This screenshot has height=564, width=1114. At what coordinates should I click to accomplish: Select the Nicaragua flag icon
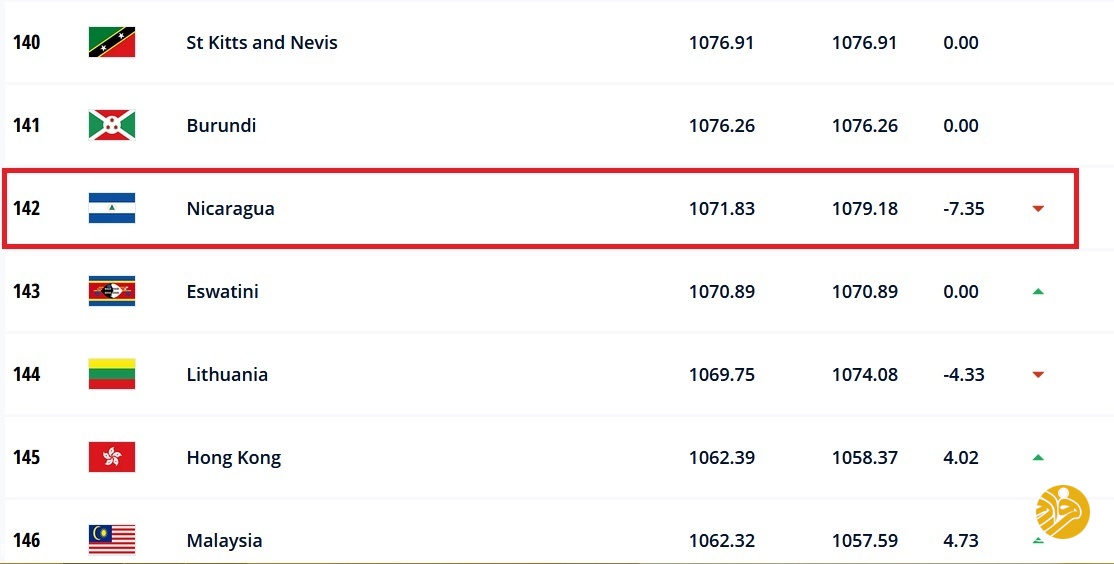pyautogui.click(x=112, y=208)
